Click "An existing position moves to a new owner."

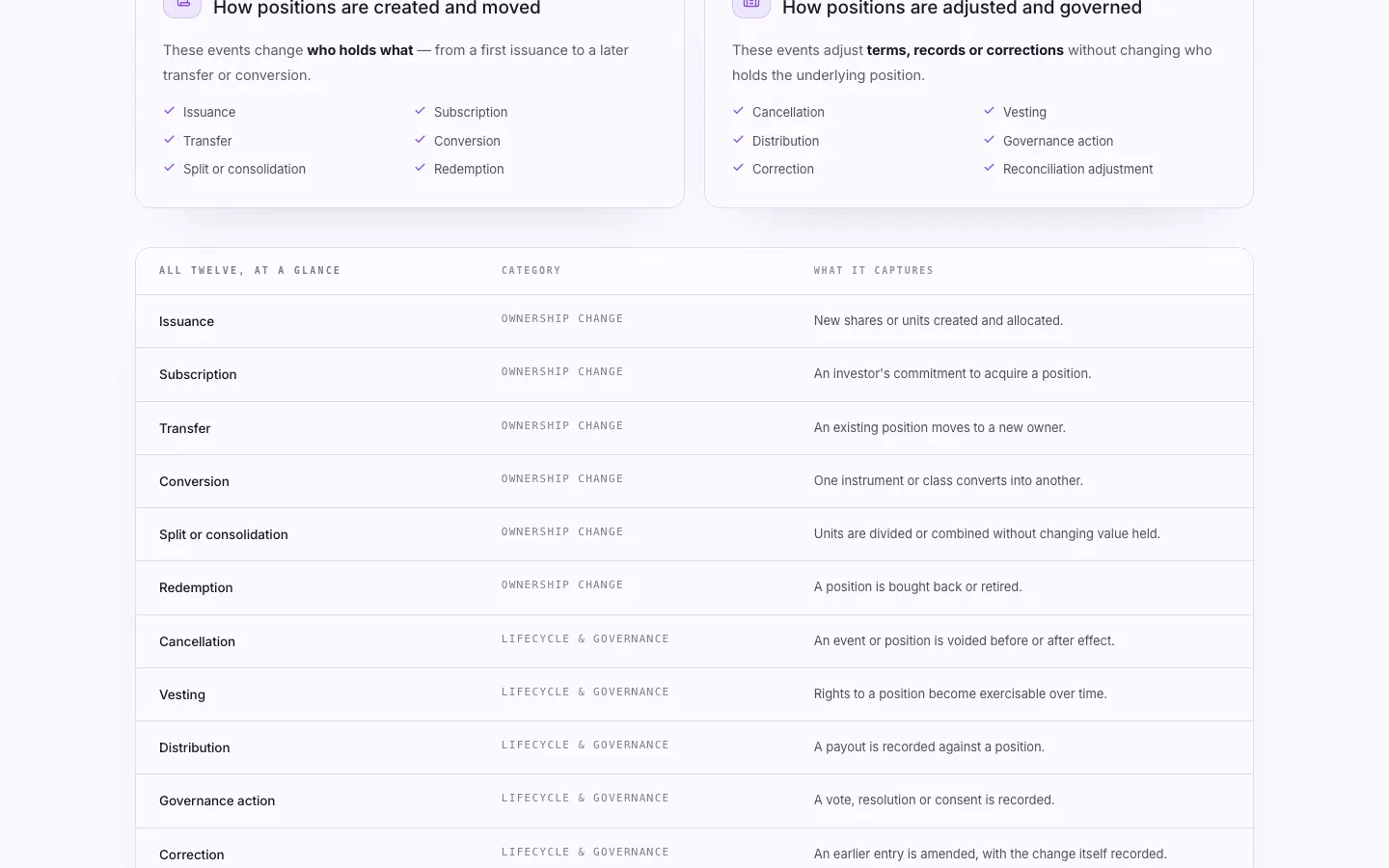940,427
